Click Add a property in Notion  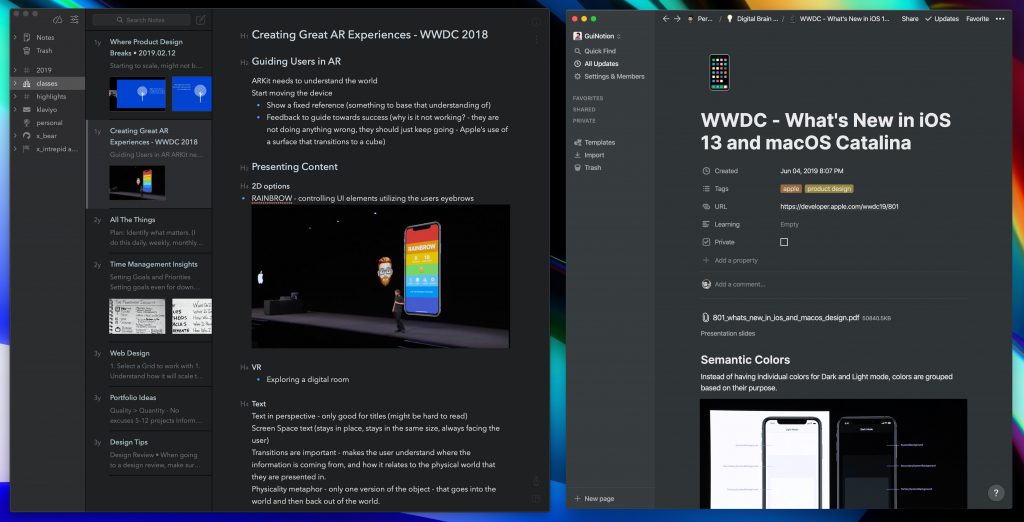[730, 260]
